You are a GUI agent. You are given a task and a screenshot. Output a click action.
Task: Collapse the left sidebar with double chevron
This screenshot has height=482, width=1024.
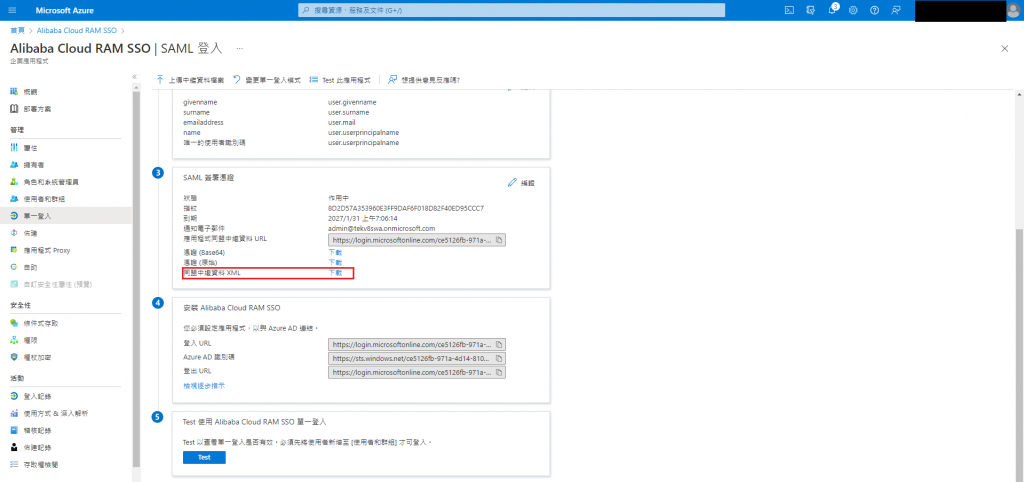coord(135,76)
